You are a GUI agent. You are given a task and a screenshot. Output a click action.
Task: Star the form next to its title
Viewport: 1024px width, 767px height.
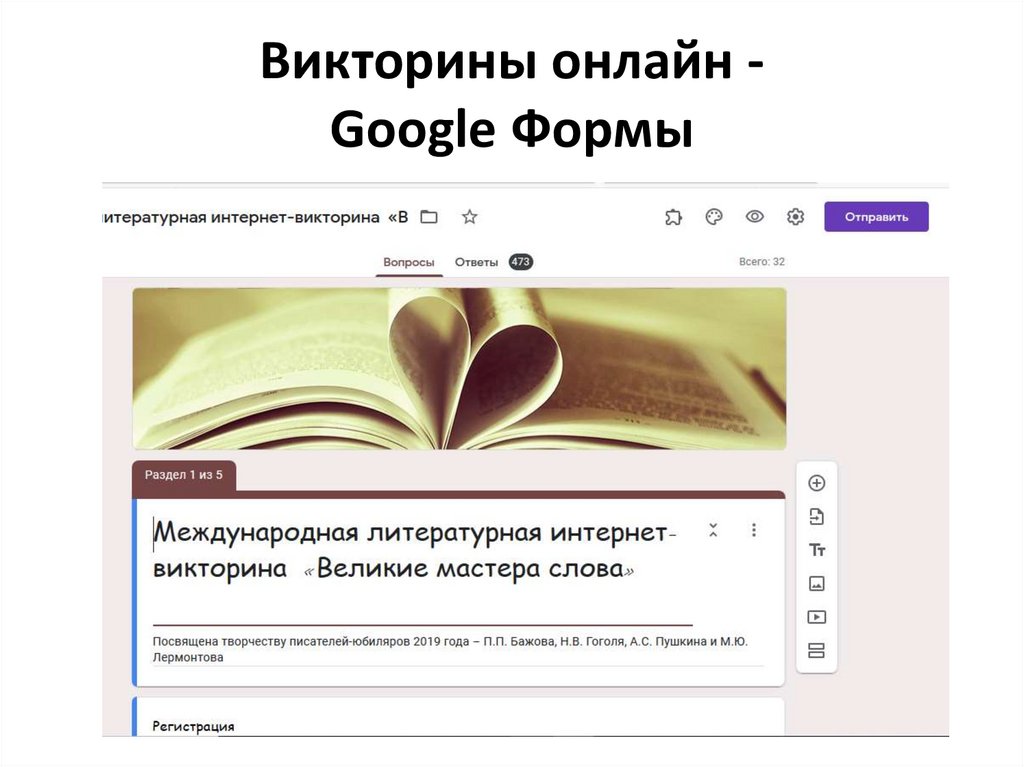(469, 216)
